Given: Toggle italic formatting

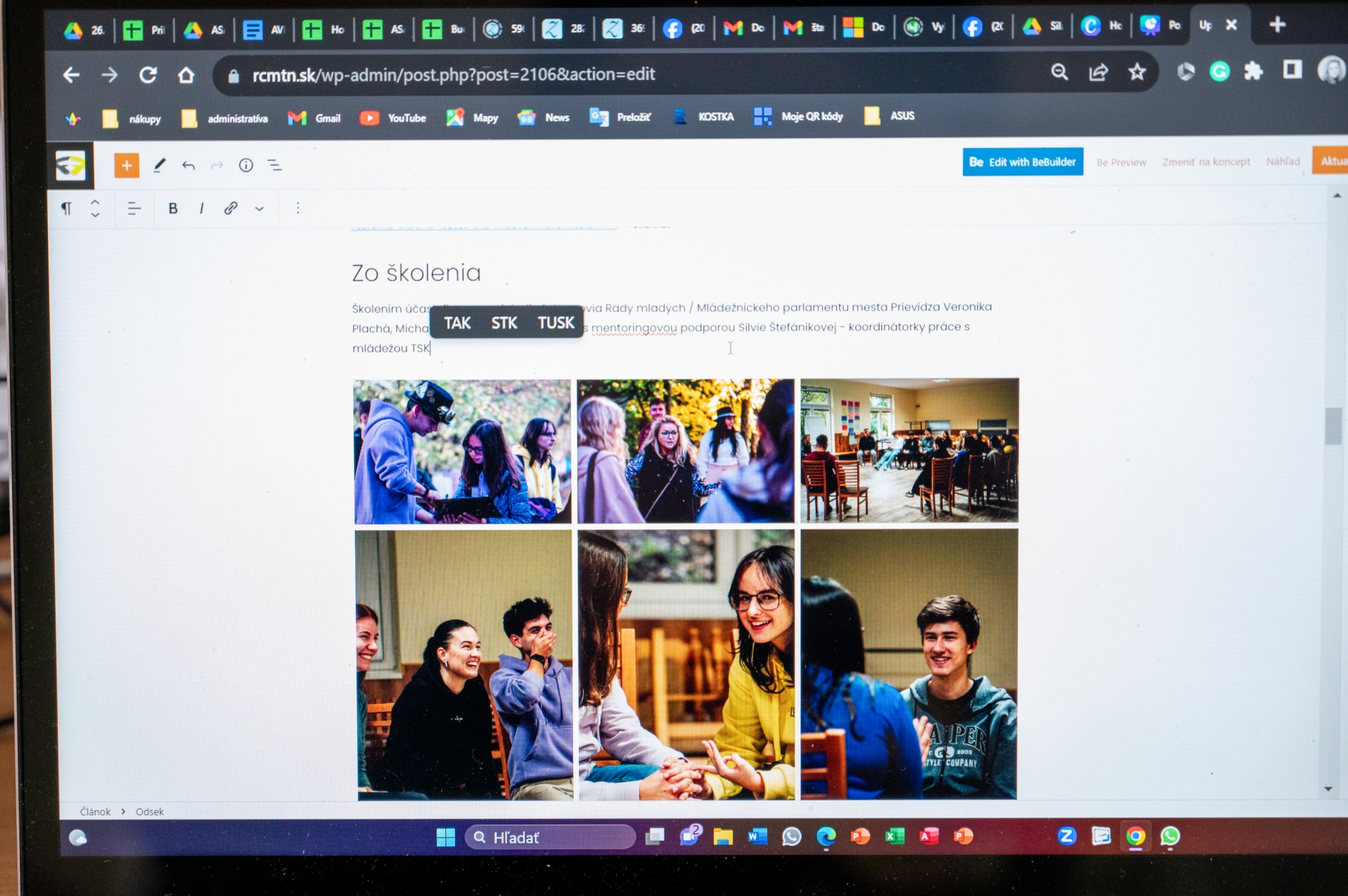Looking at the screenshot, I should point(202,208).
